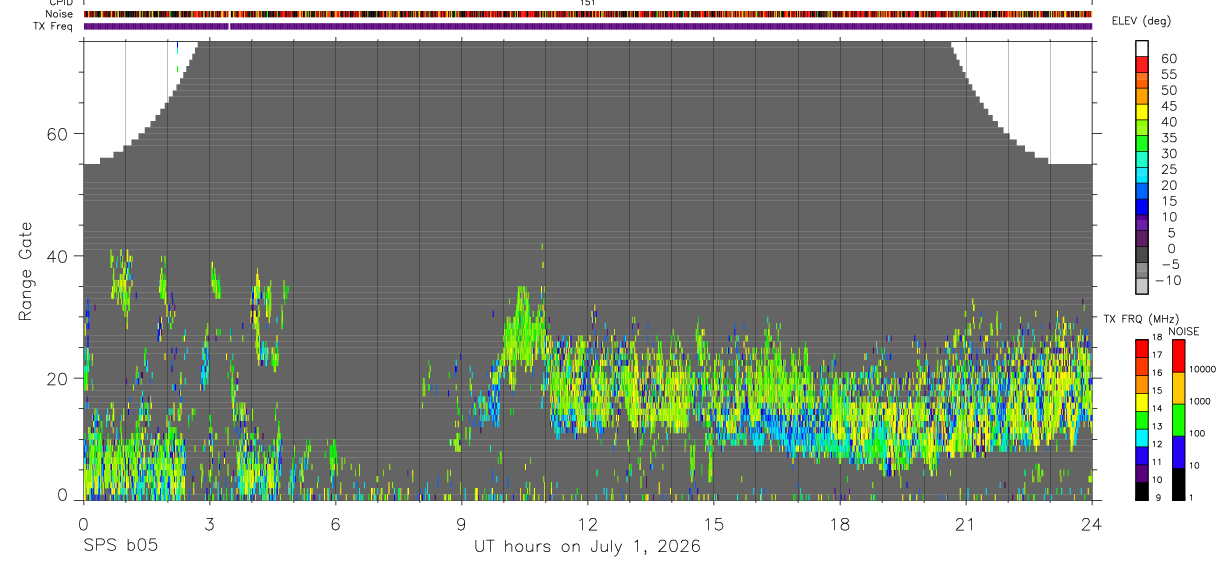Click the red 18 MHz TX FRQ swatch
The height and width of the screenshot is (567, 1228).
tap(1141, 347)
